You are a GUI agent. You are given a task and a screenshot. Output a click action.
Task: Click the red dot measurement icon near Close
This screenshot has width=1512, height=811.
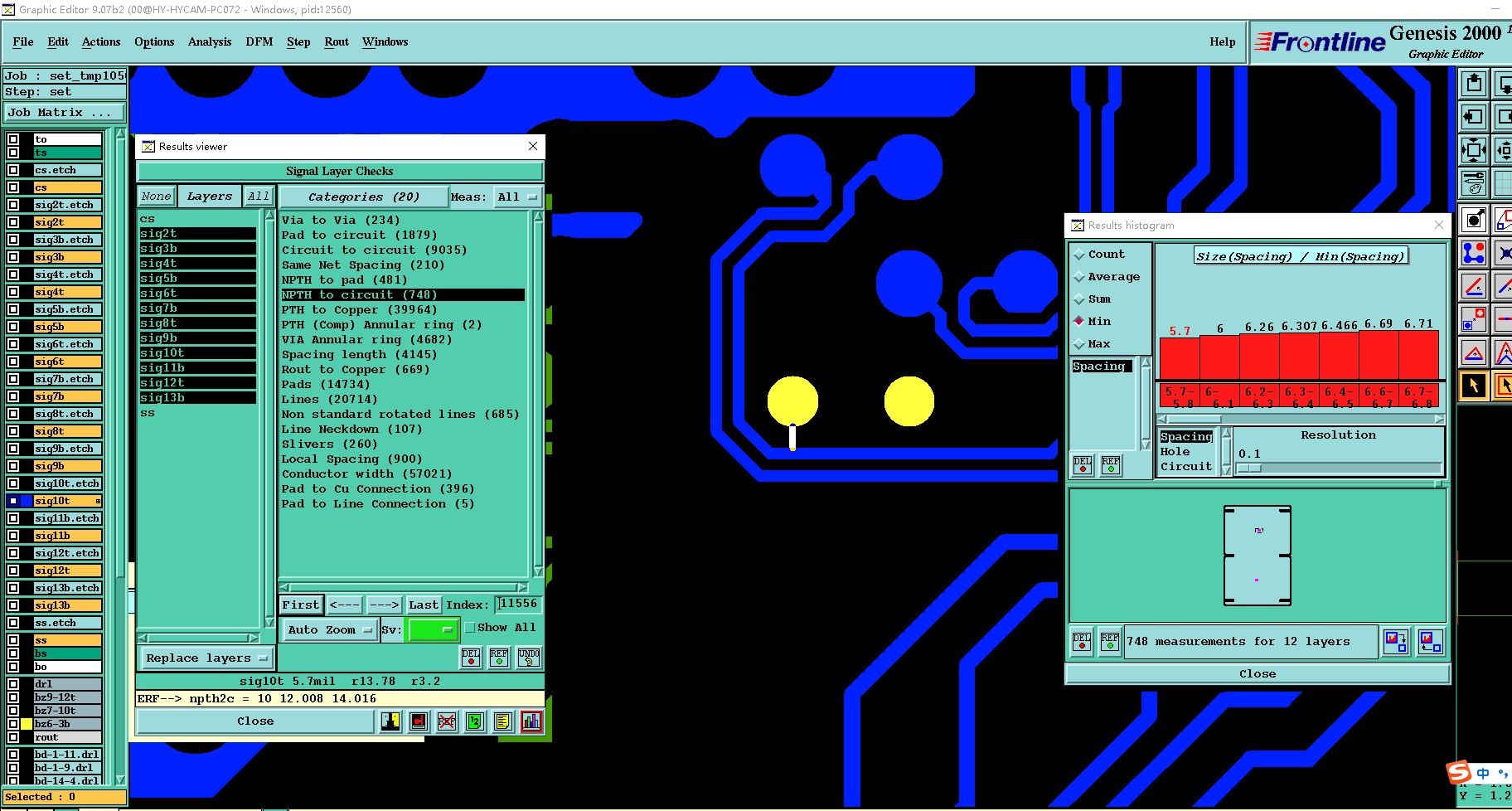click(x=419, y=721)
